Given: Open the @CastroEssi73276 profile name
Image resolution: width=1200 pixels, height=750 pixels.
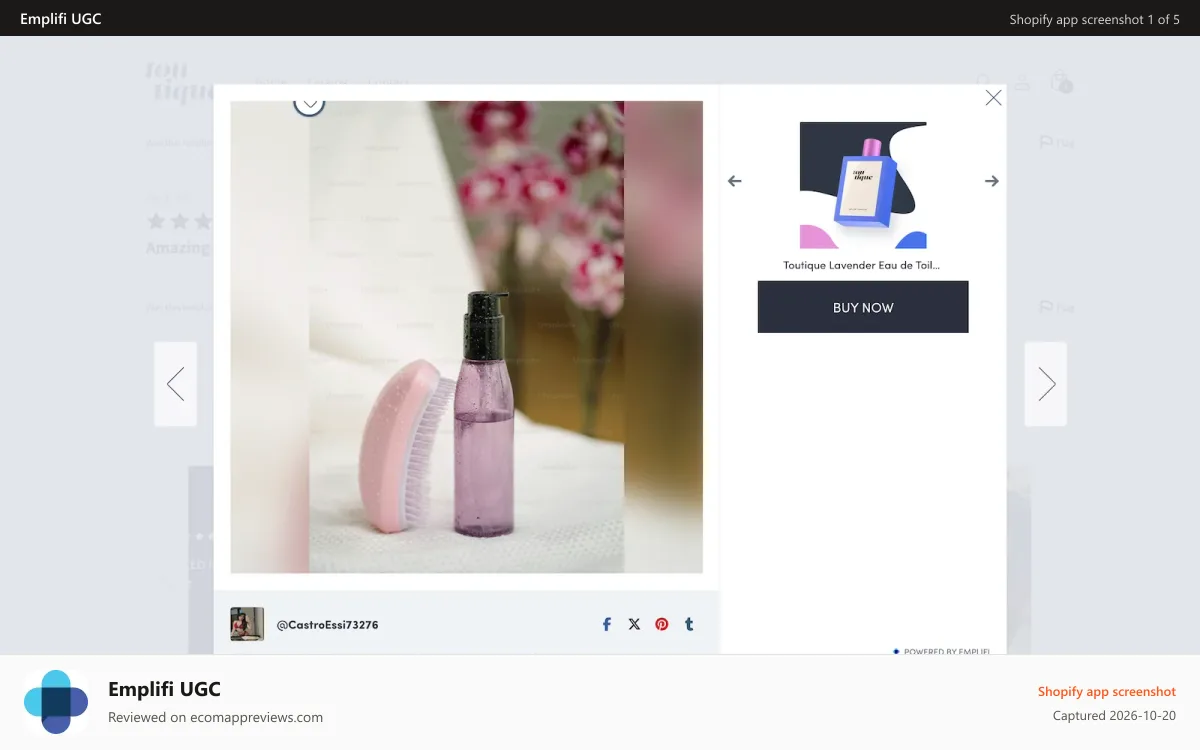Looking at the screenshot, I should [327, 625].
